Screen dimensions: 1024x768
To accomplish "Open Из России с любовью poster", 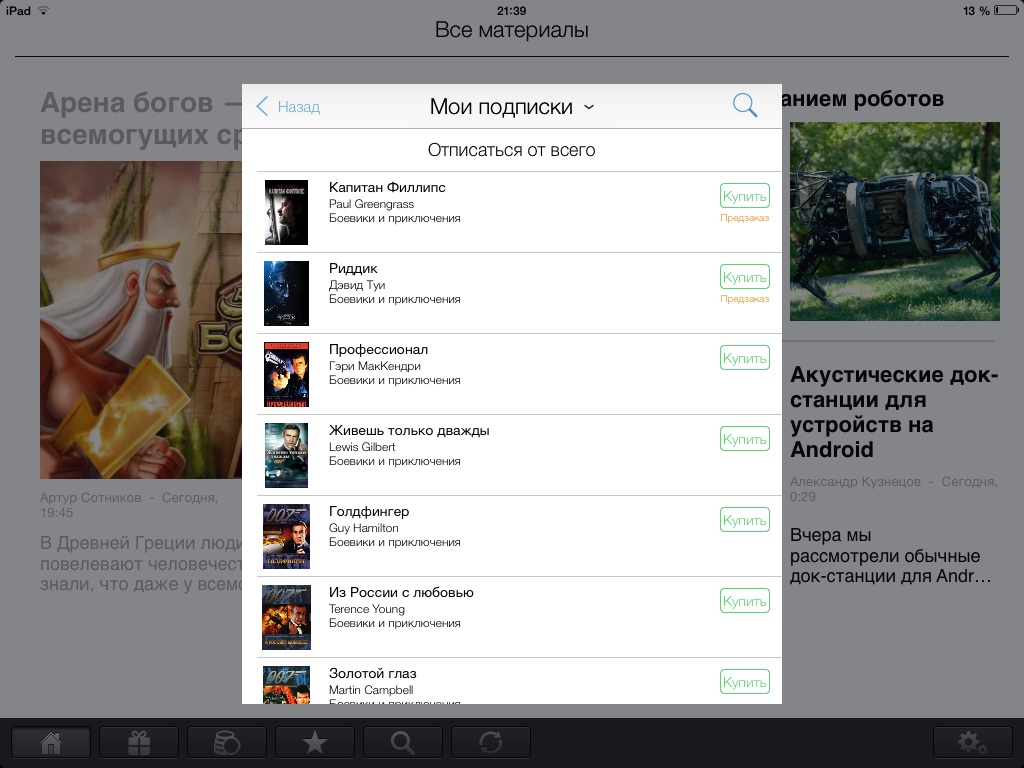I will click(x=286, y=617).
